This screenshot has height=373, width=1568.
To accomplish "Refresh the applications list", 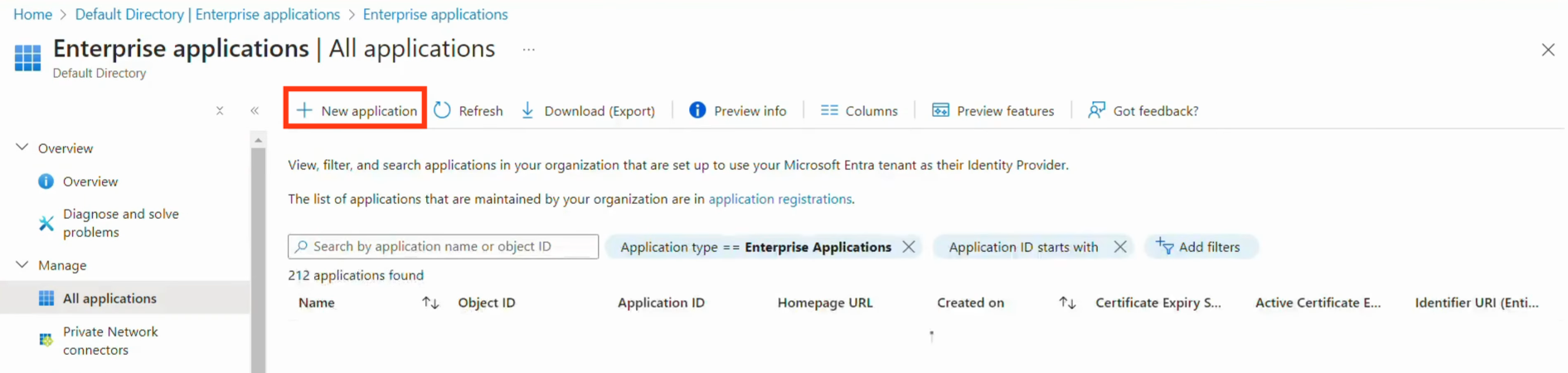I will [468, 110].
